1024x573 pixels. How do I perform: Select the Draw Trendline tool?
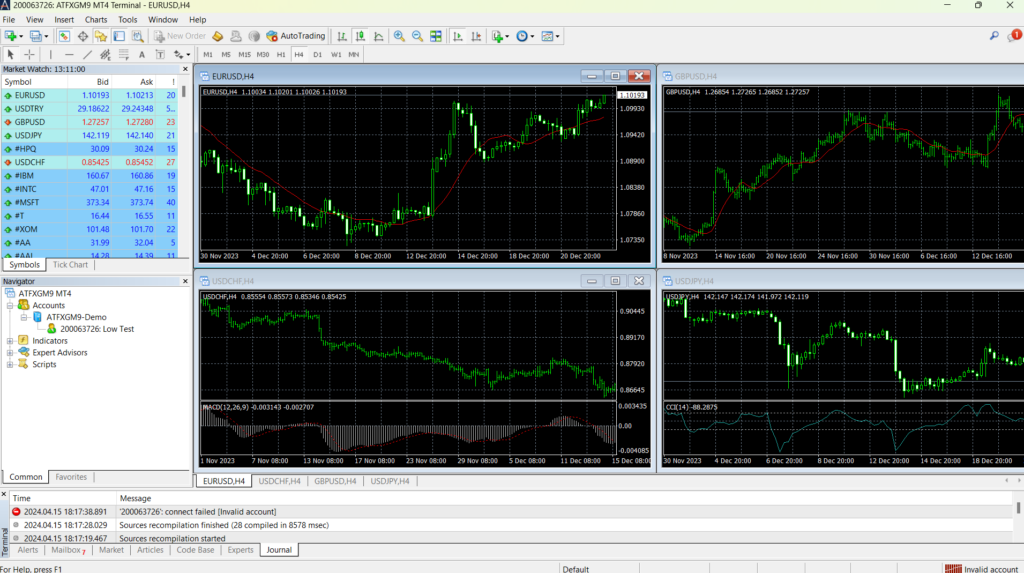[x=87, y=55]
